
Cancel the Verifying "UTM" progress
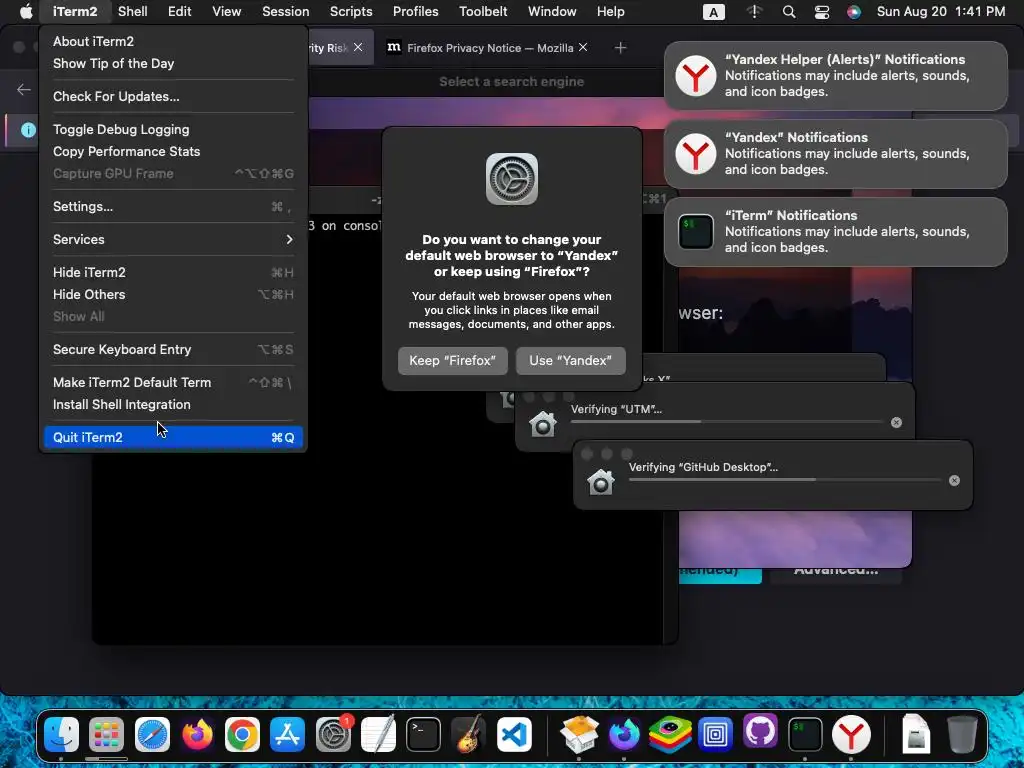coord(897,423)
